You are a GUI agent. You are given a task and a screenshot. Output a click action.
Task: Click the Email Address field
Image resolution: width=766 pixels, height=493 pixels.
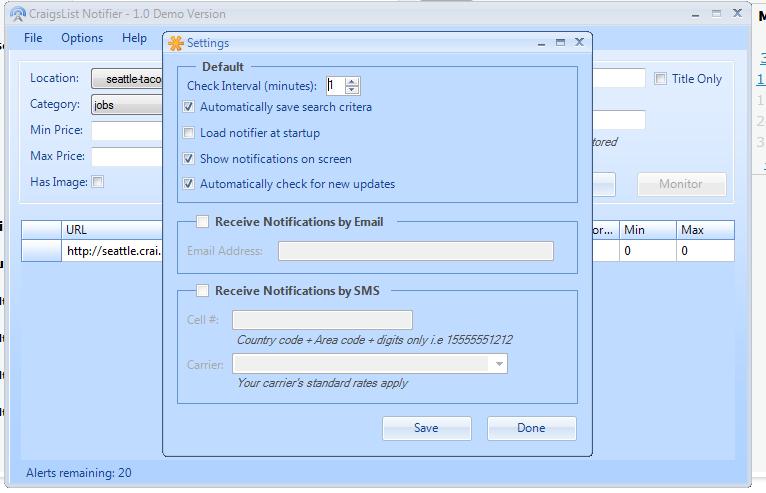click(x=416, y=251)
